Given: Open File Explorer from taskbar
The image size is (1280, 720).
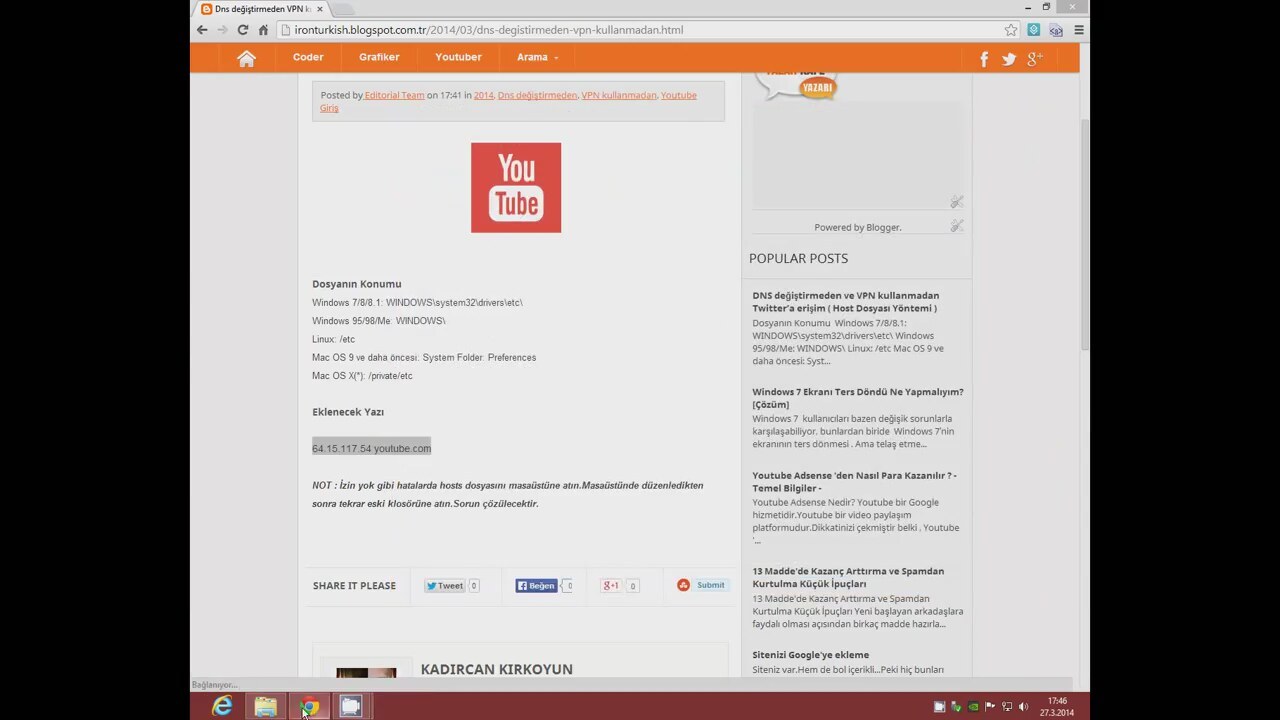Looking at the screenshot, I should pyautogui.click(x=265, y=706).
